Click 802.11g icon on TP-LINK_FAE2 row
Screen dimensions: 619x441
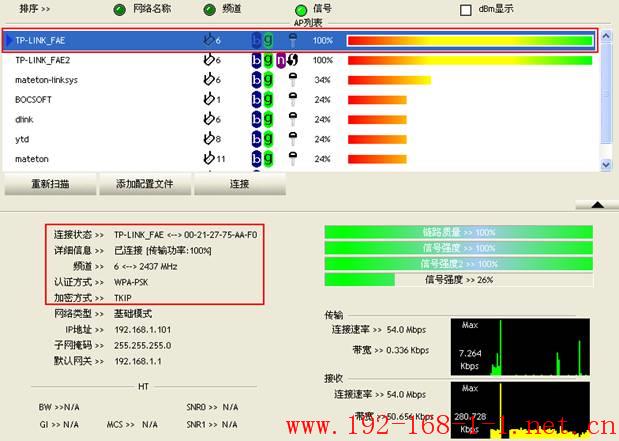(268, 60)
